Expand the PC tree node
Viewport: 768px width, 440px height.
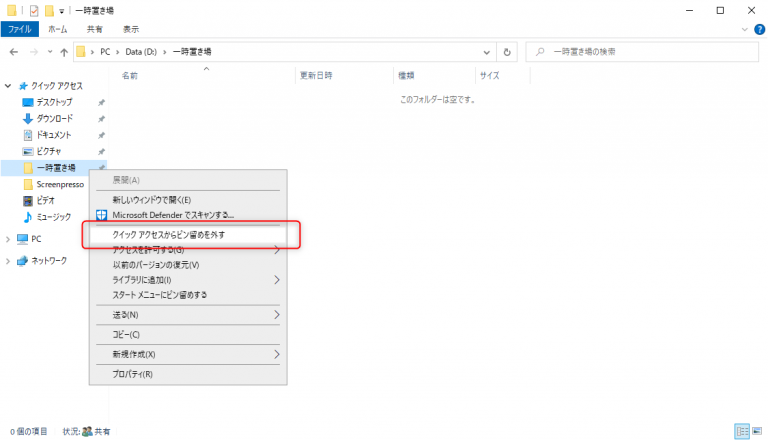point(8,239)
